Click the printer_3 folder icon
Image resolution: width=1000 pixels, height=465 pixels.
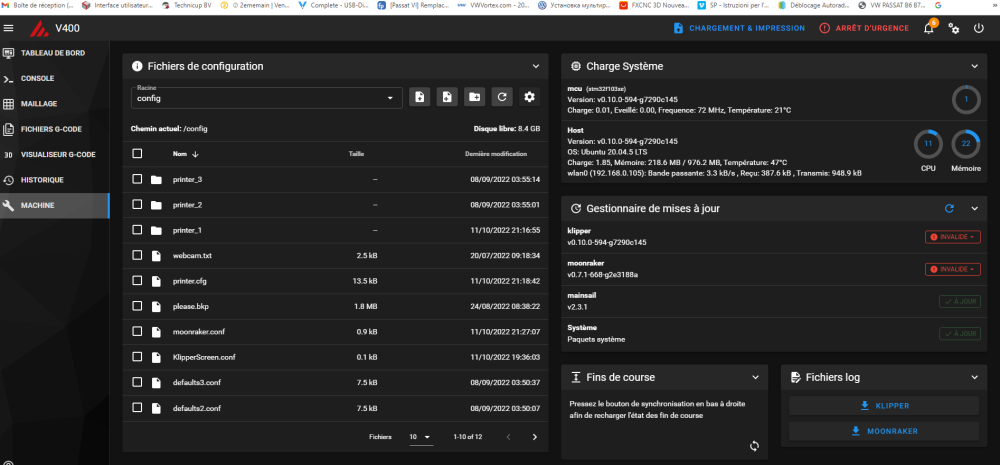tap(156, 179)
